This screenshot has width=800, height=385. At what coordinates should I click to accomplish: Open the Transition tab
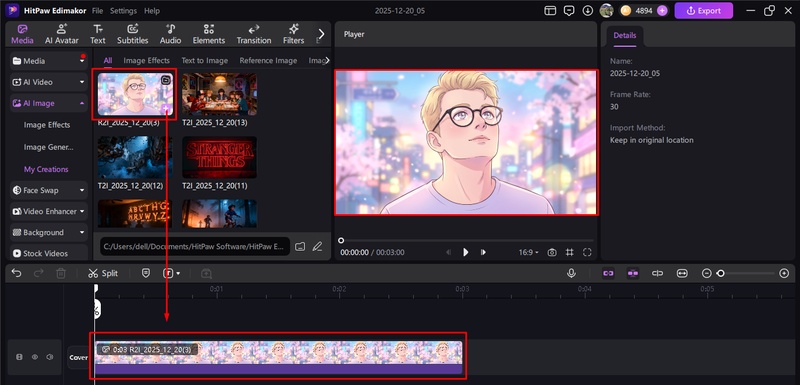(254, 34)
